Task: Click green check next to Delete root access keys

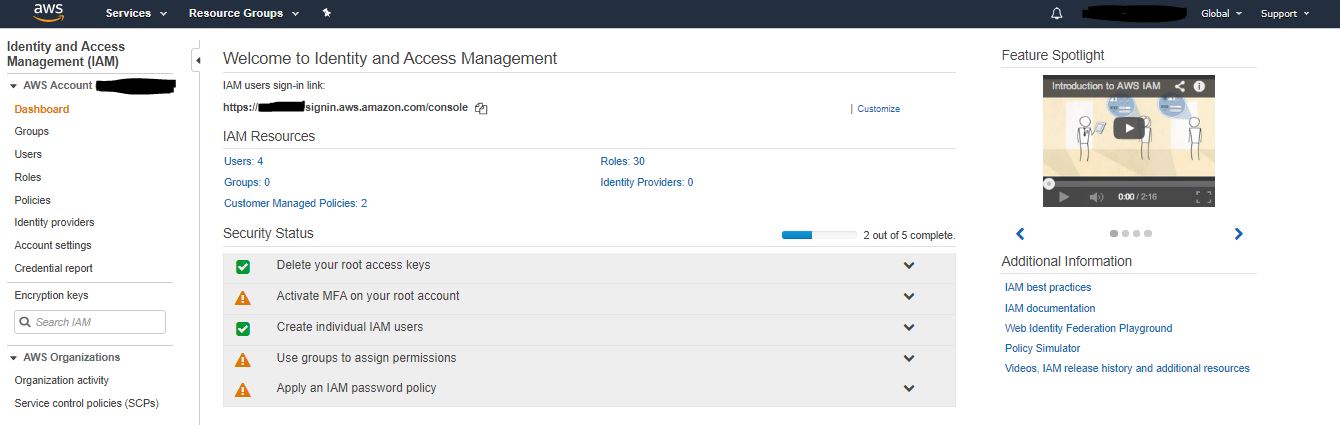Action: (x=243, y=266)
